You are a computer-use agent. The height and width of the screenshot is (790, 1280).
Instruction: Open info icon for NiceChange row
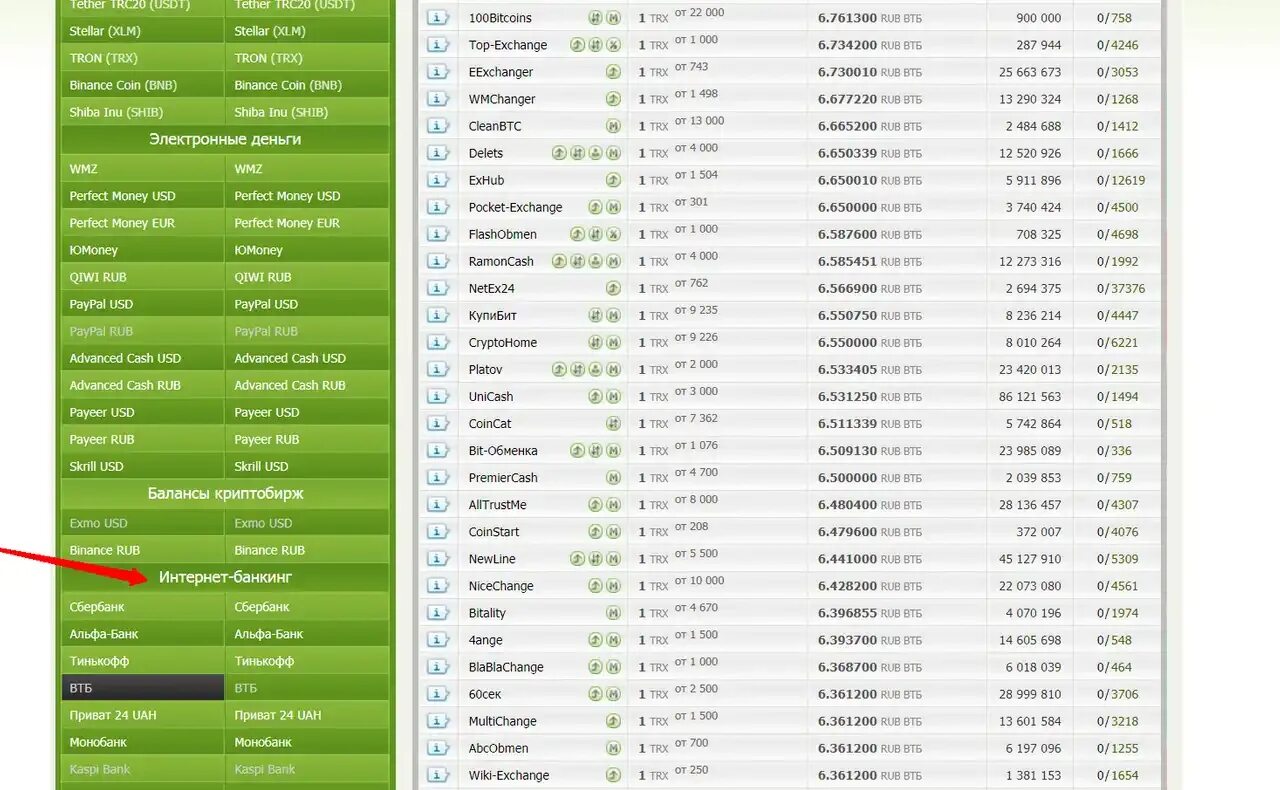coord(438,586)
